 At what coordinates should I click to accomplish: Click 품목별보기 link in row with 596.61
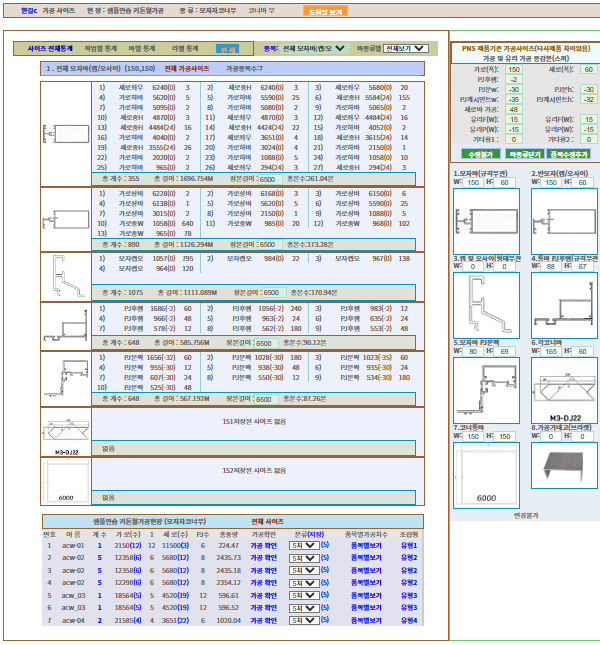pyautogui.click(x=366, y=595)
